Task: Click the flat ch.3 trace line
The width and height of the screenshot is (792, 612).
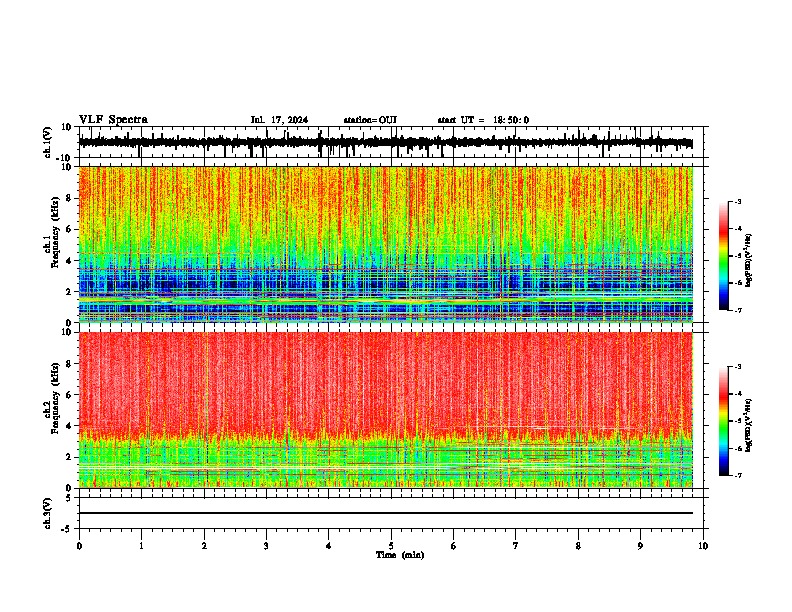Action: coord(386,513)
